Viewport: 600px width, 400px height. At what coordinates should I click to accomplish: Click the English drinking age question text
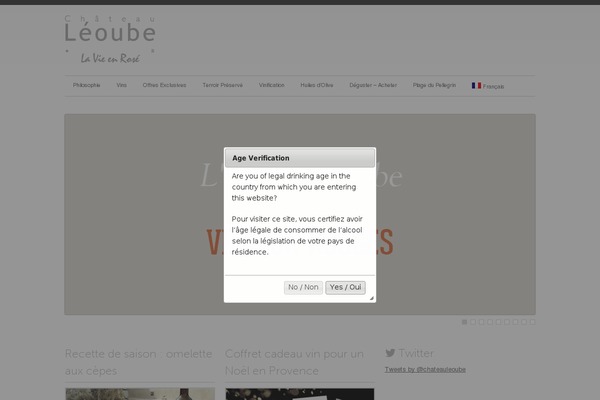click(294, 187)
